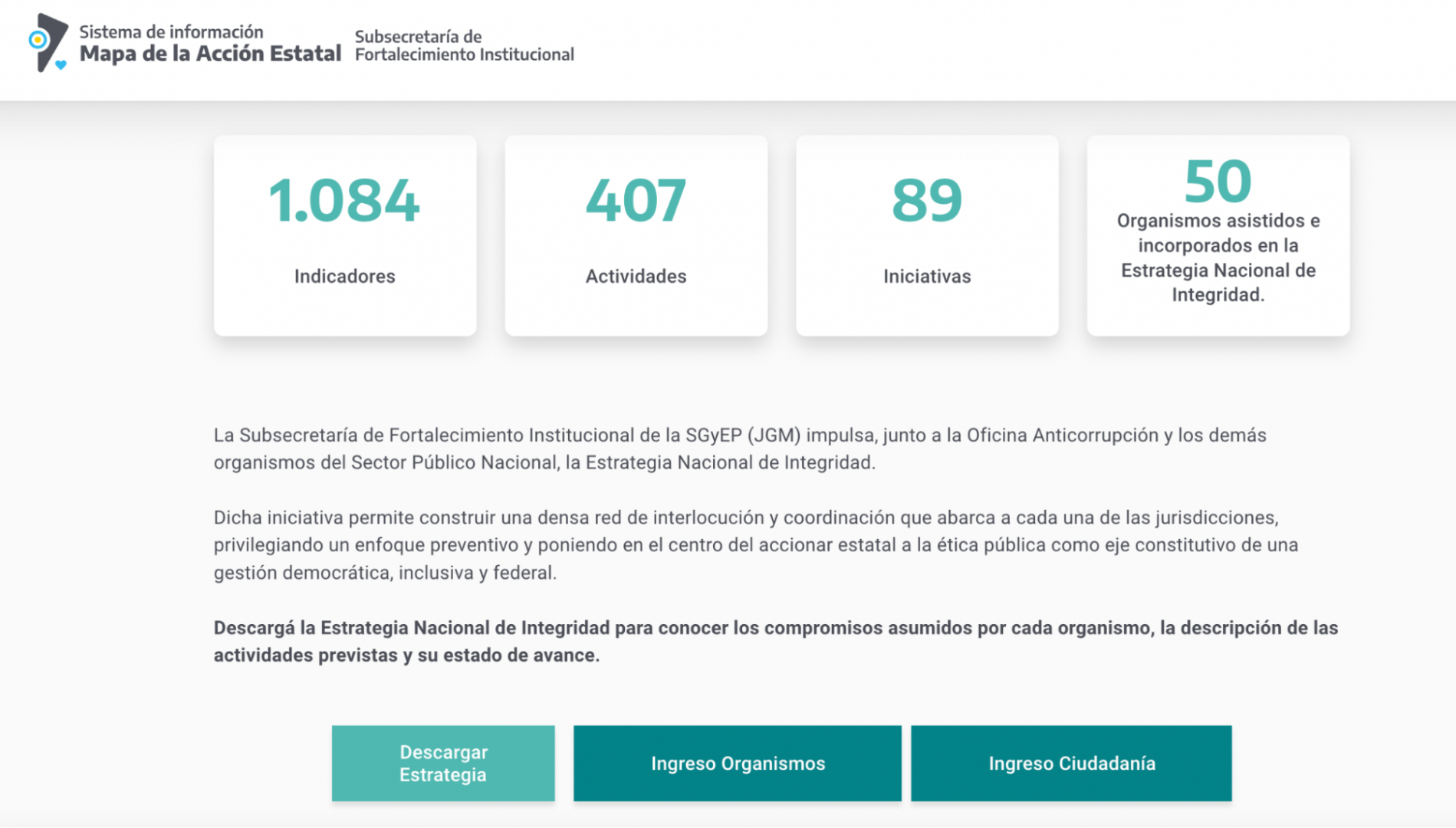1456x828 pixels.
Task: Click the blue heart in the logo
Action: tap(61, 65)
